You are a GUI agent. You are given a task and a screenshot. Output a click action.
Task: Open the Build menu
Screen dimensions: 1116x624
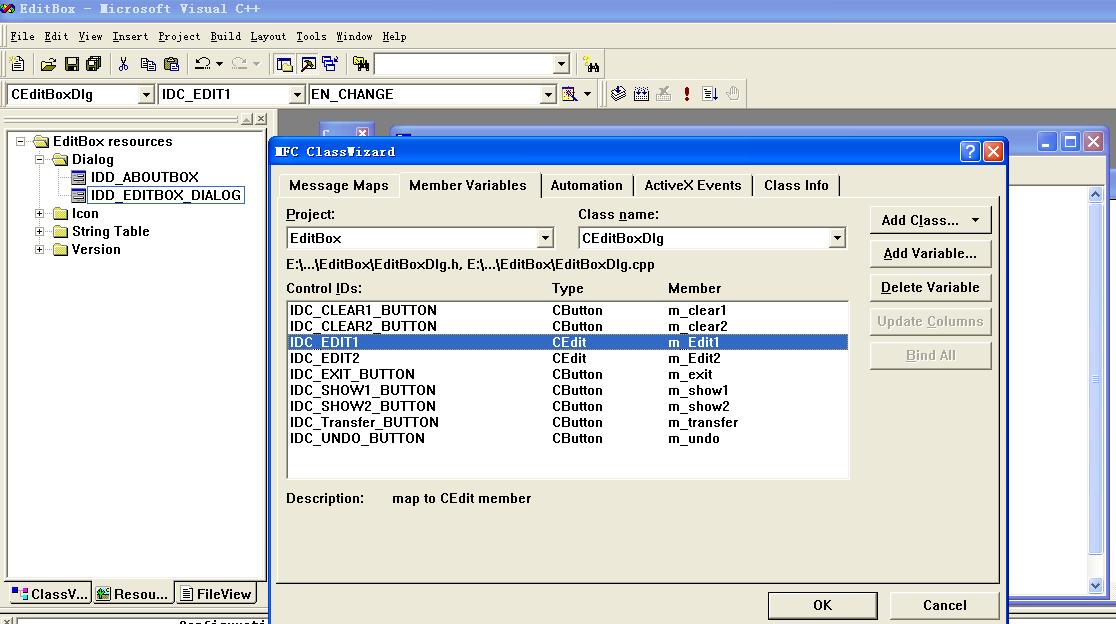[x=225, y=36]
